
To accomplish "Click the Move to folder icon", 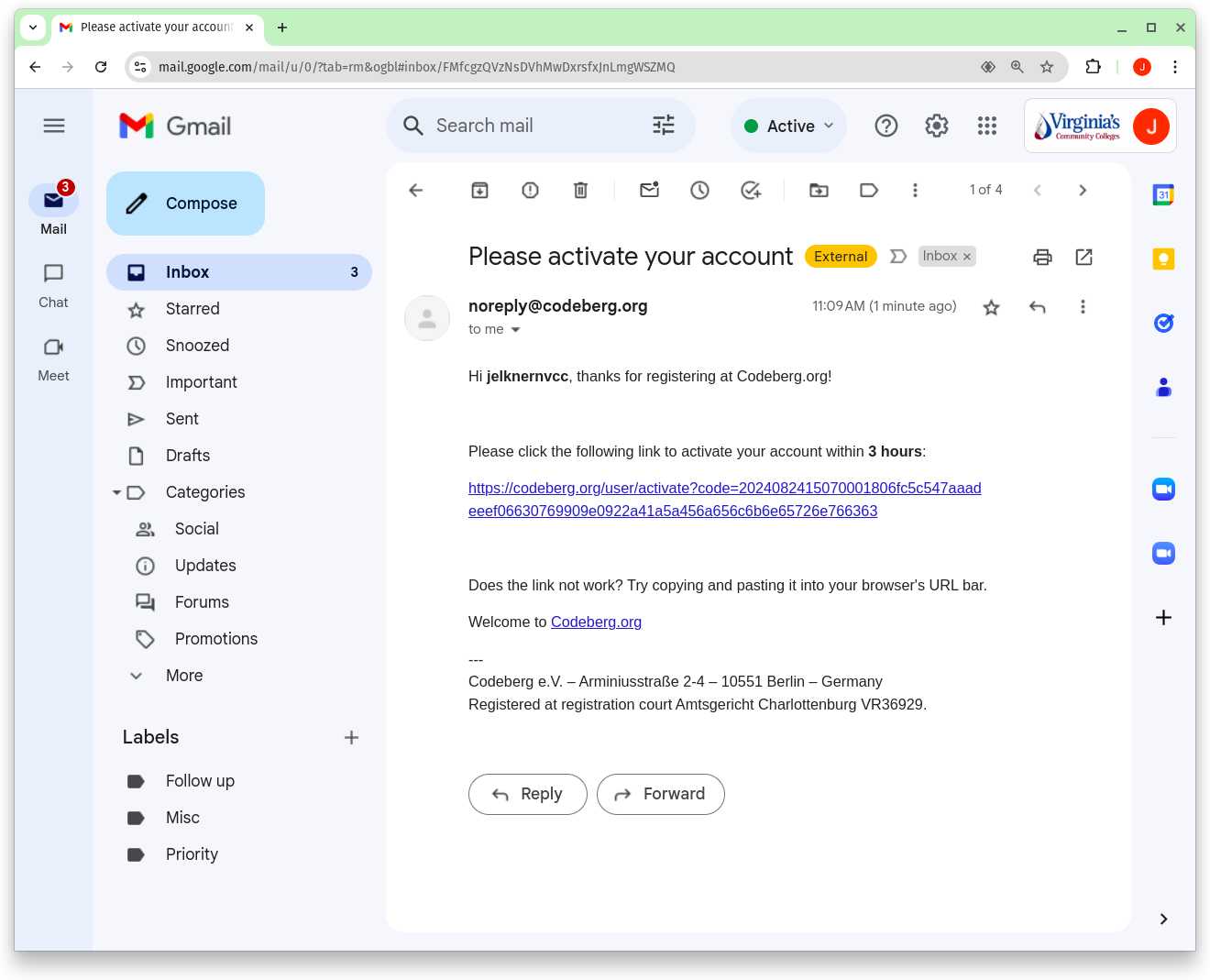I will (x=819, y=190).
